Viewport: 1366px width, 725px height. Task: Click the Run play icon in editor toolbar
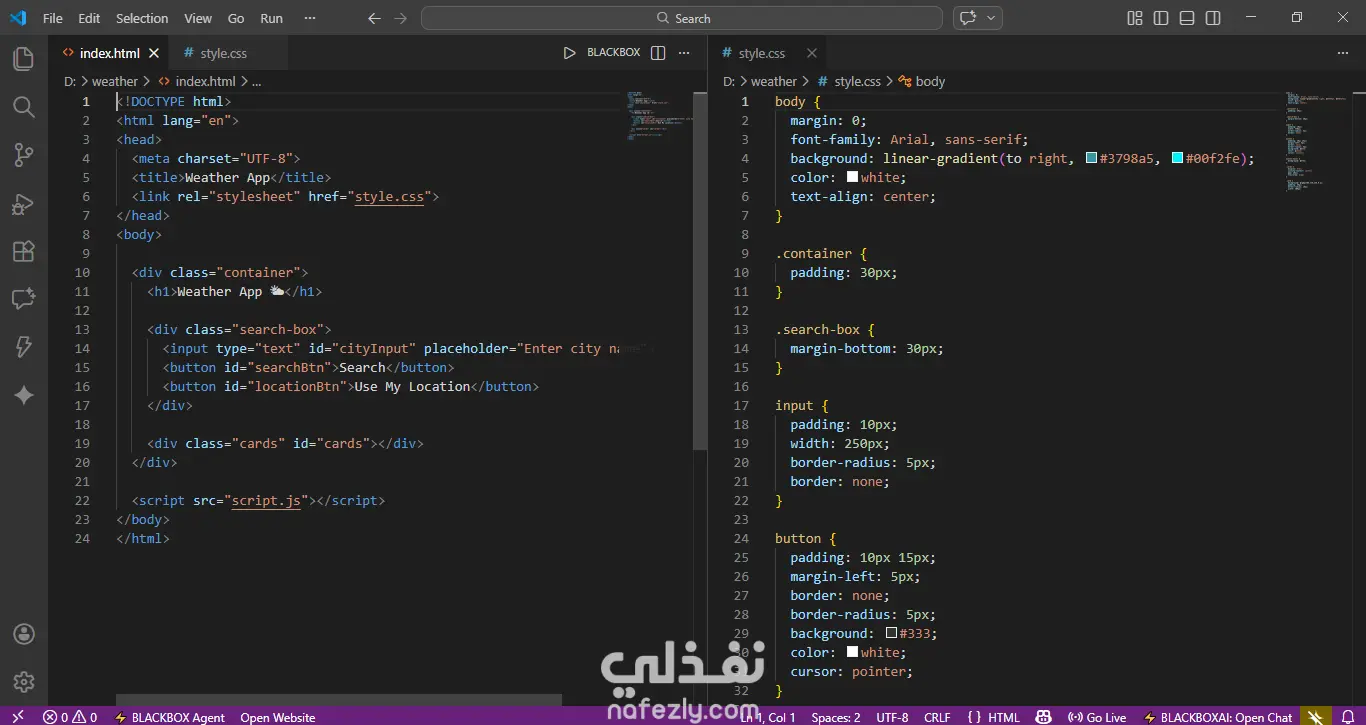tap(569, 53)
